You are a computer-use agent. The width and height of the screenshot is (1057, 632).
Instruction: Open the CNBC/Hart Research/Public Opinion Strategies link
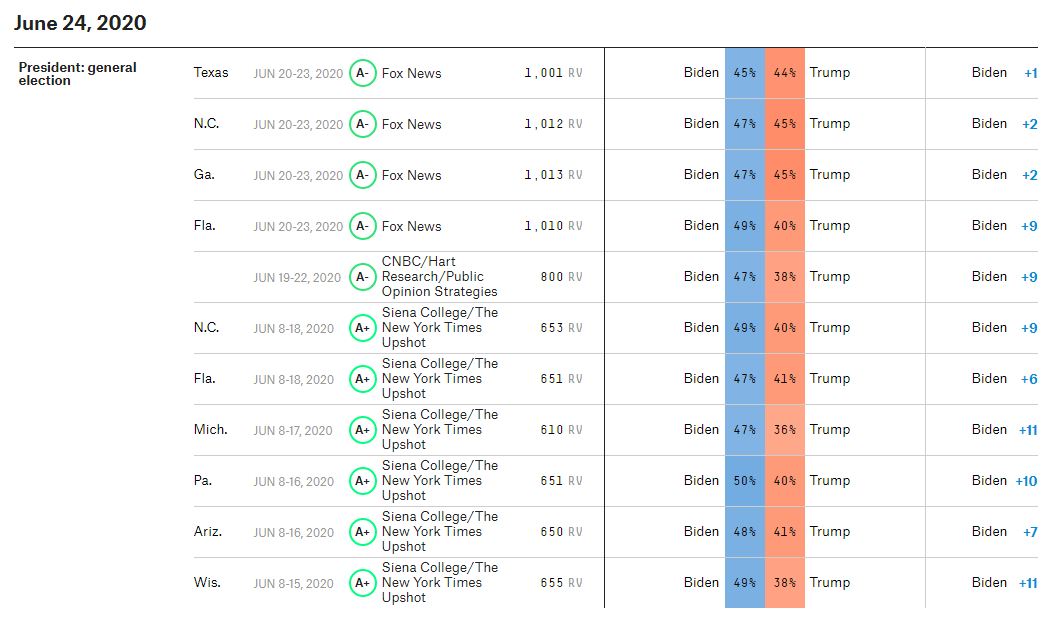440,276
